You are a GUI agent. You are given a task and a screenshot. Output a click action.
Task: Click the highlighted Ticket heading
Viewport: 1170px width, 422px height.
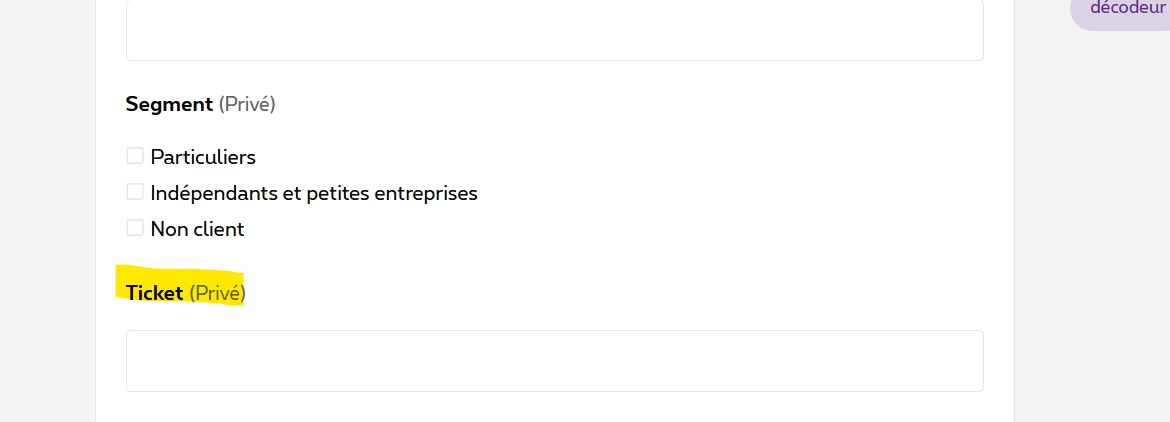pyautogui.click(x=155, y=293)
